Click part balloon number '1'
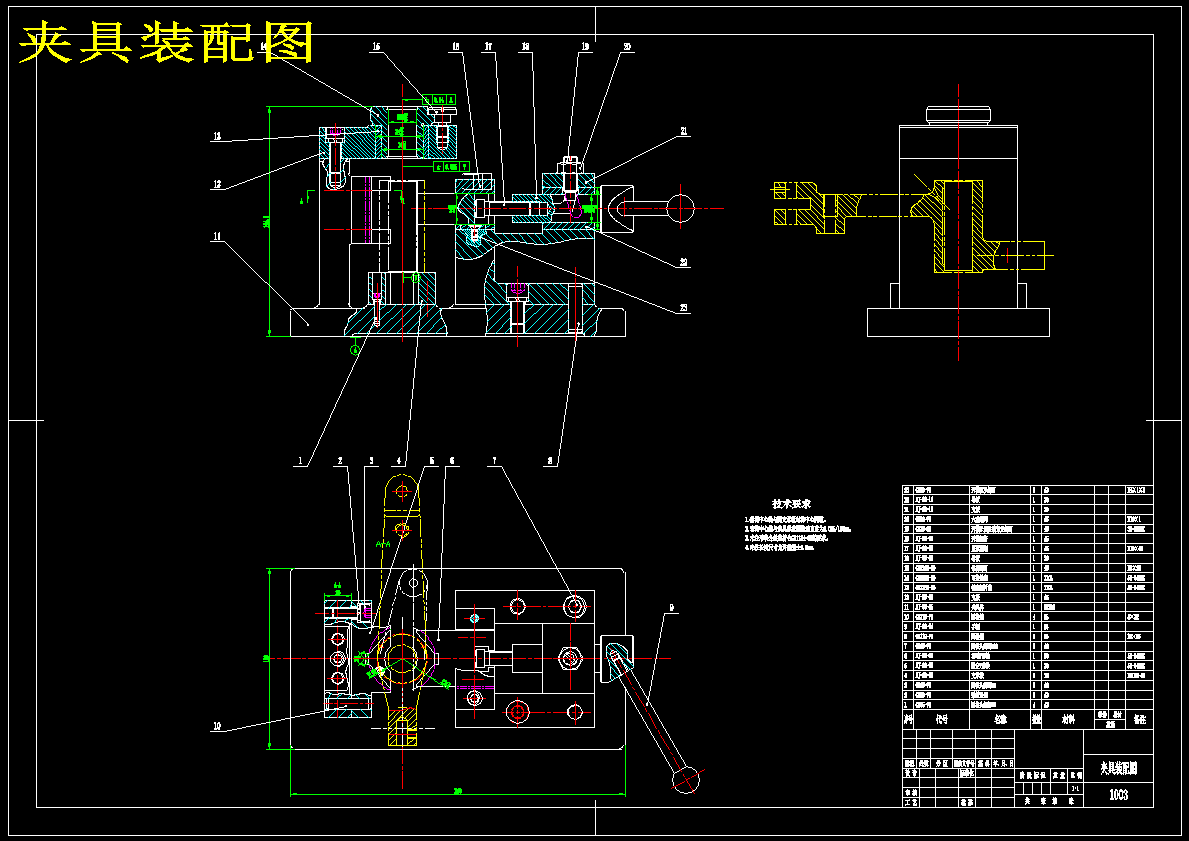This screenshot has height=841, width=1189. (x=300, y=460)
